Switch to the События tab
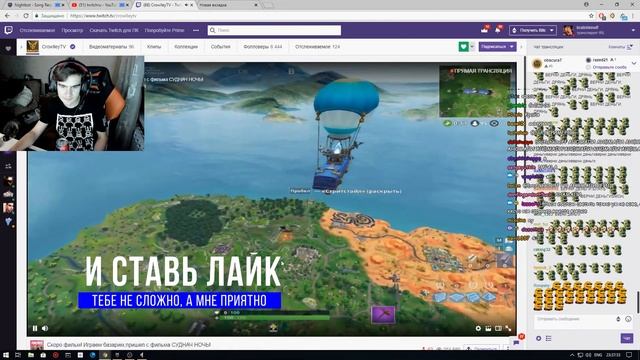The width and height of the screenshot is (640, 360). (x=220, y=47)
